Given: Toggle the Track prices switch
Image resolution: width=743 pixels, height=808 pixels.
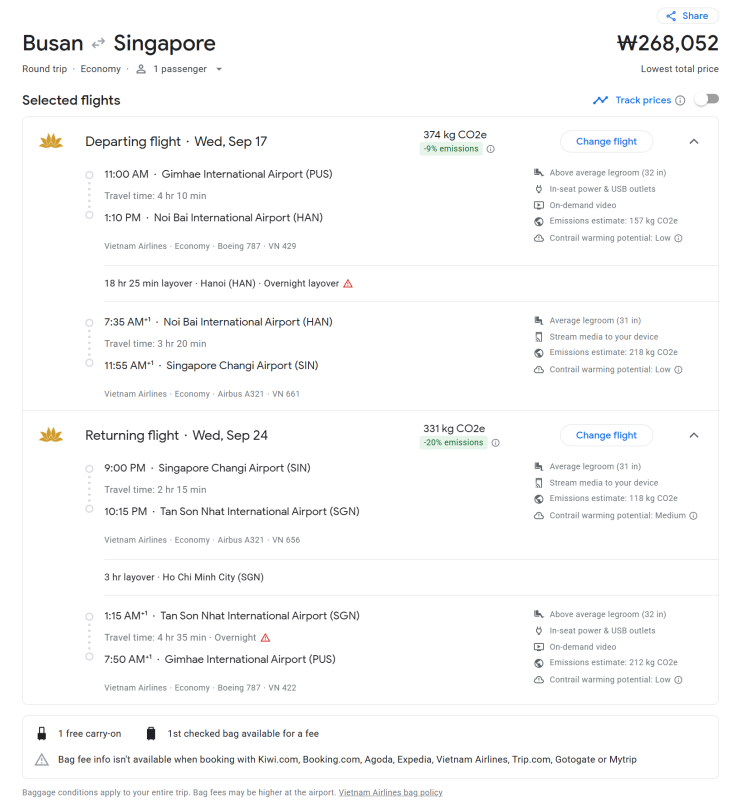Looking at the screenshot, I should (706, 100).
